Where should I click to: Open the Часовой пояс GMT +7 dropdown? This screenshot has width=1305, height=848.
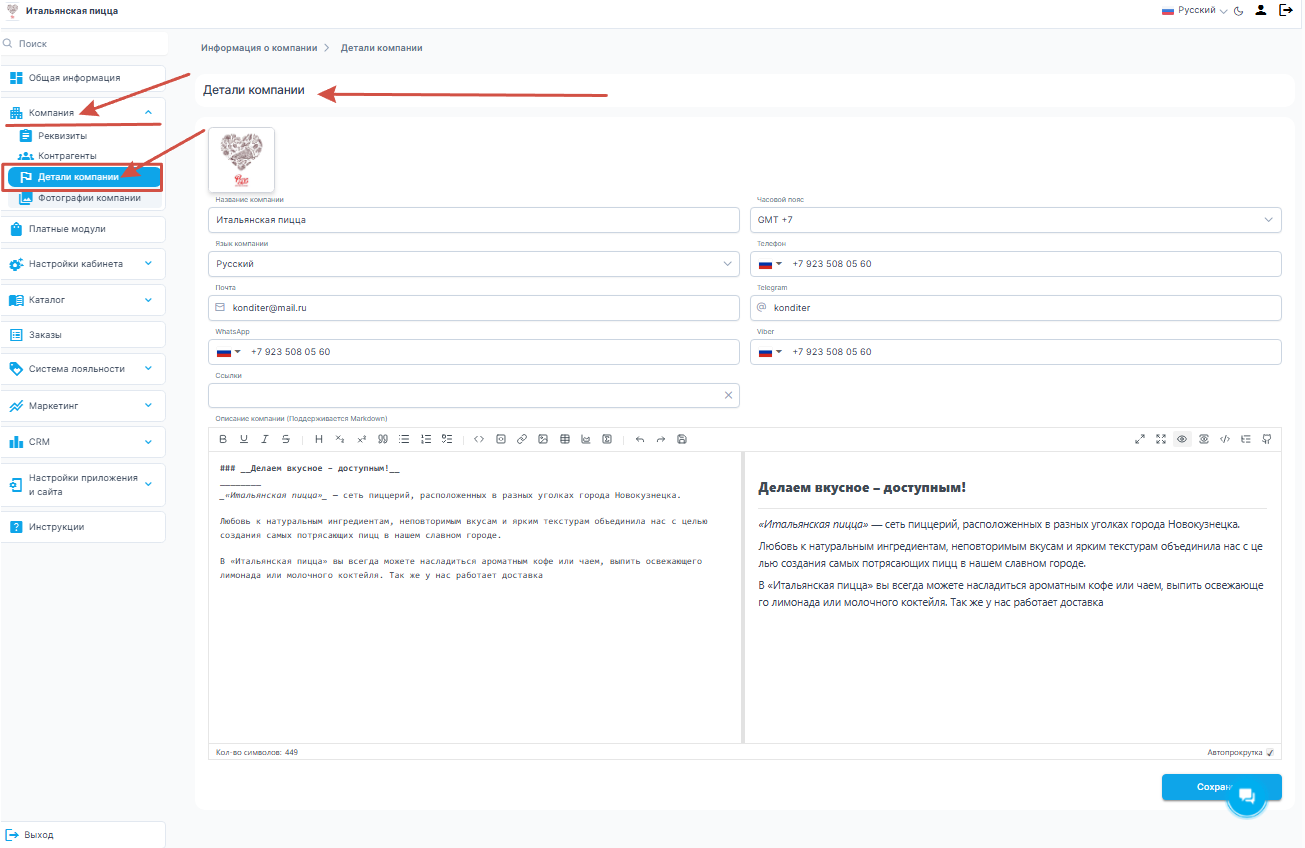[x=1015, y=220]
